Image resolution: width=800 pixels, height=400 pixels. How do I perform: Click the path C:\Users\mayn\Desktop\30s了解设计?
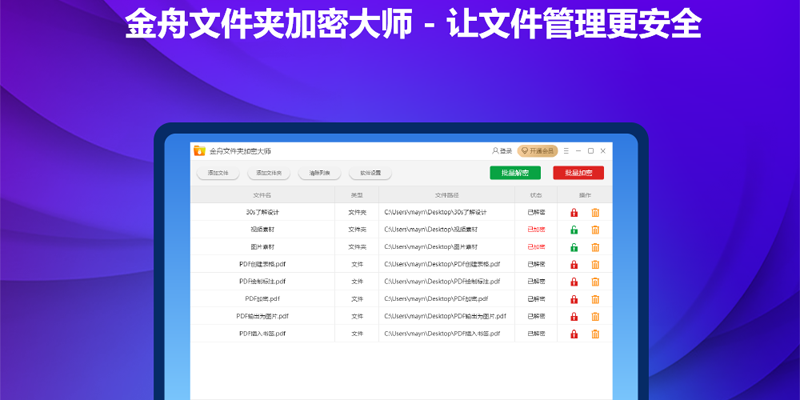(x=436, y=212)
